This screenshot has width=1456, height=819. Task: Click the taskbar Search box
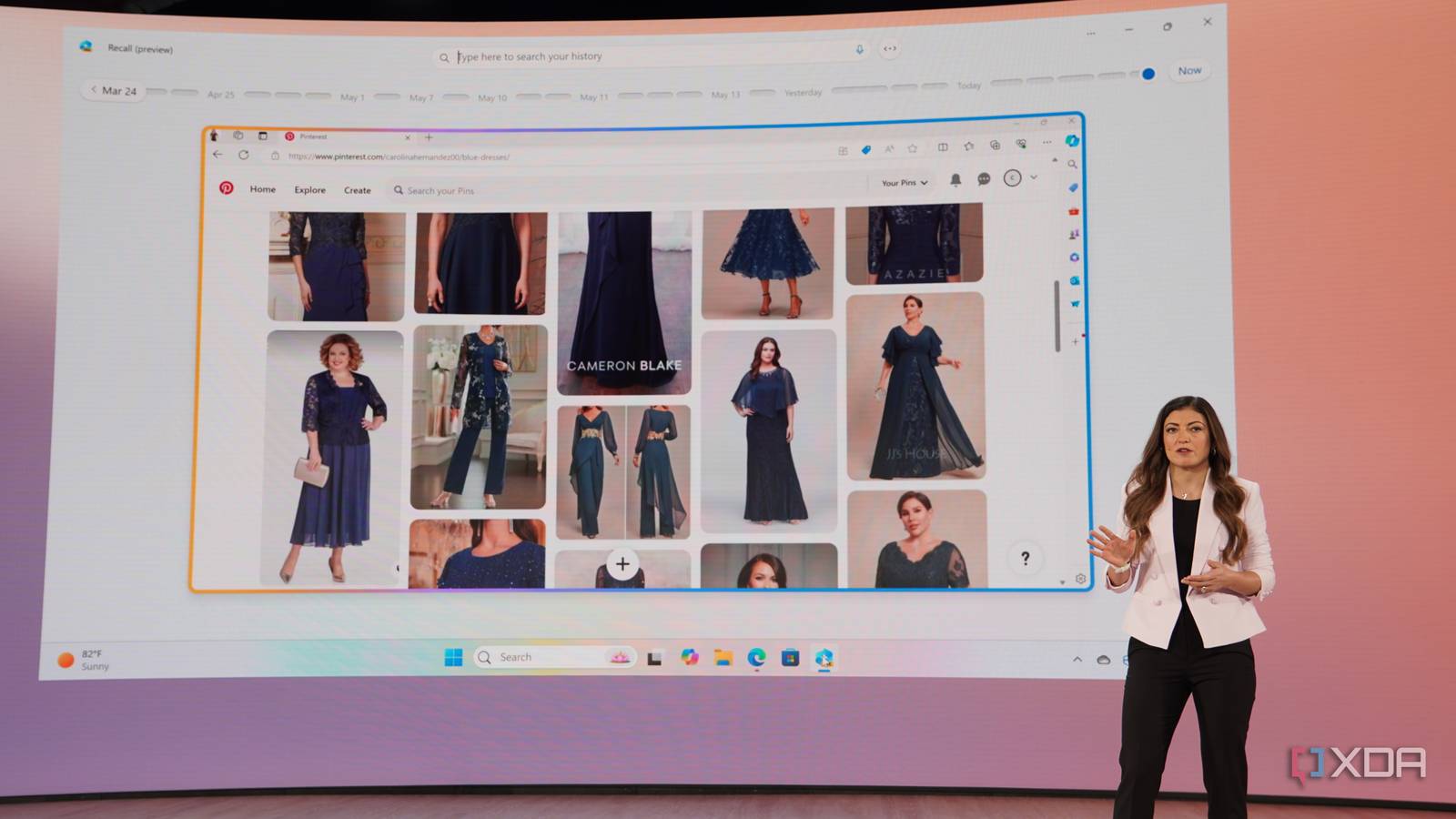[x=554, y=657]
